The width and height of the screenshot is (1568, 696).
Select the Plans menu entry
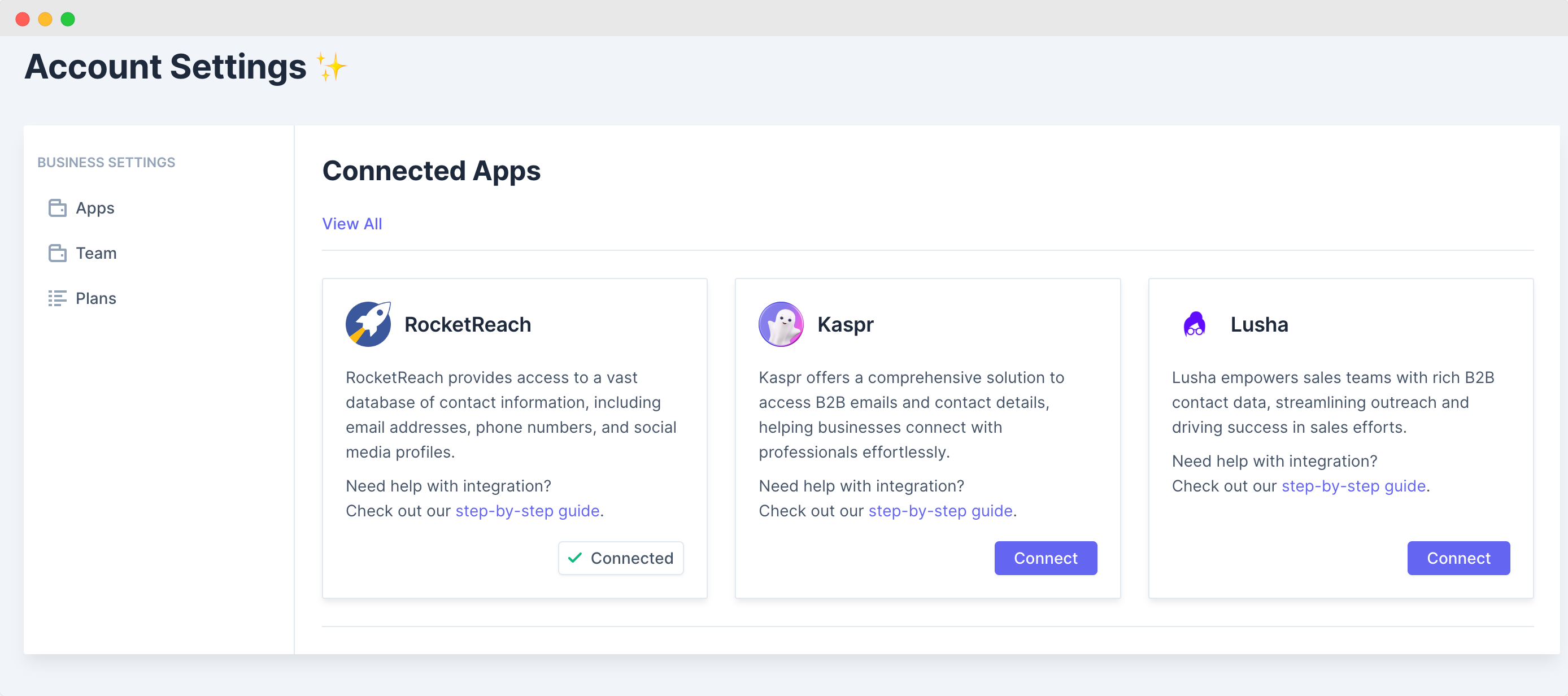click(96, 298)
